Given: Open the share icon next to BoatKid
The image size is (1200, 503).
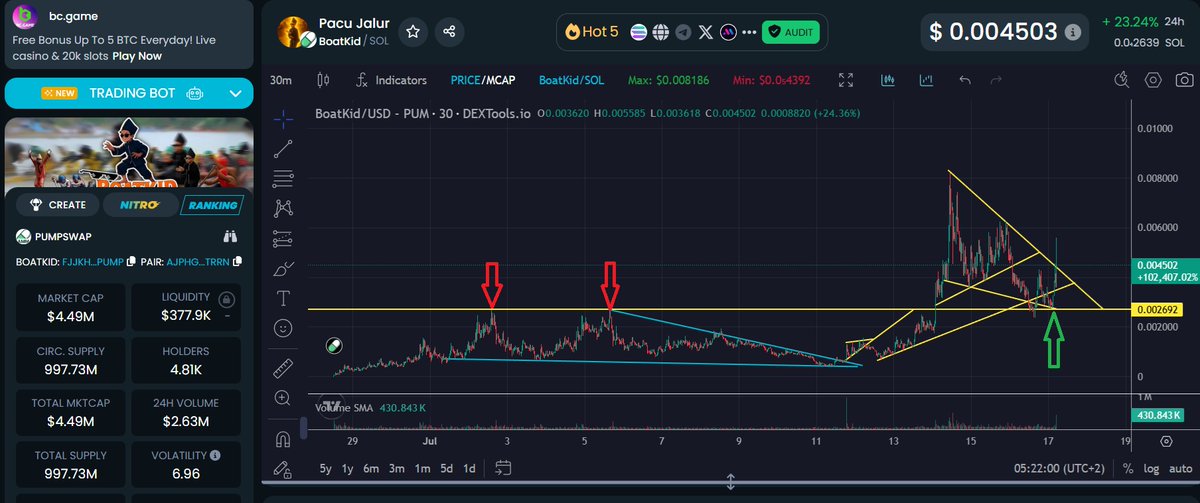Looking at the screenshot, I should tap(449, 32).
